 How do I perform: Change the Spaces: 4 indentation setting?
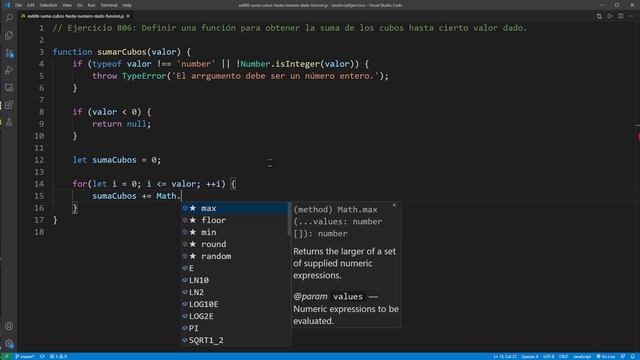(530, 356)
